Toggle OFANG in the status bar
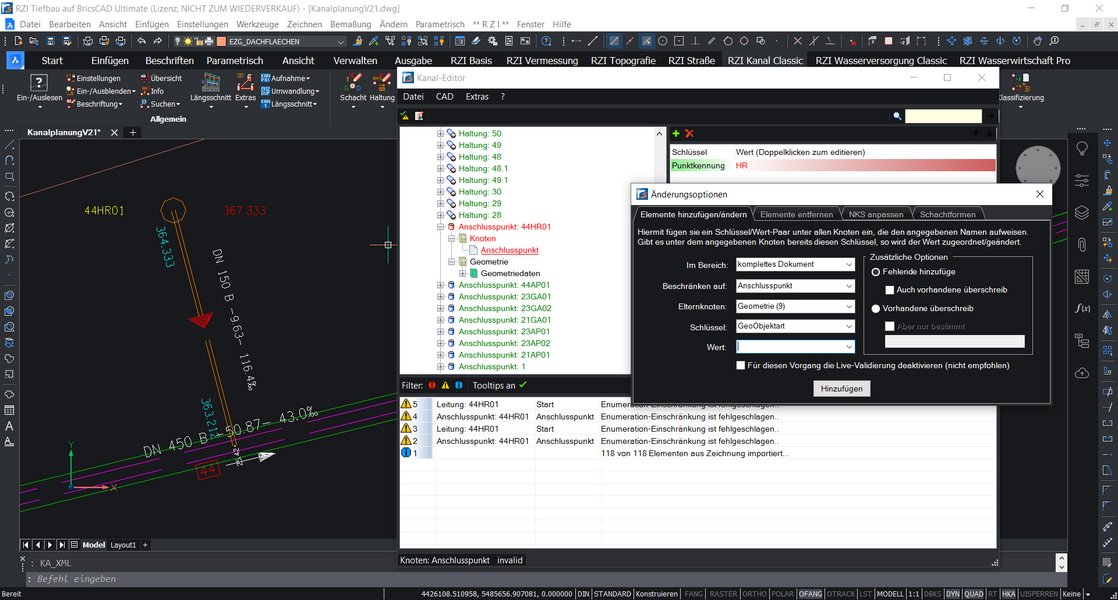Screen dimensions: 1118x600 coord(810,594)
